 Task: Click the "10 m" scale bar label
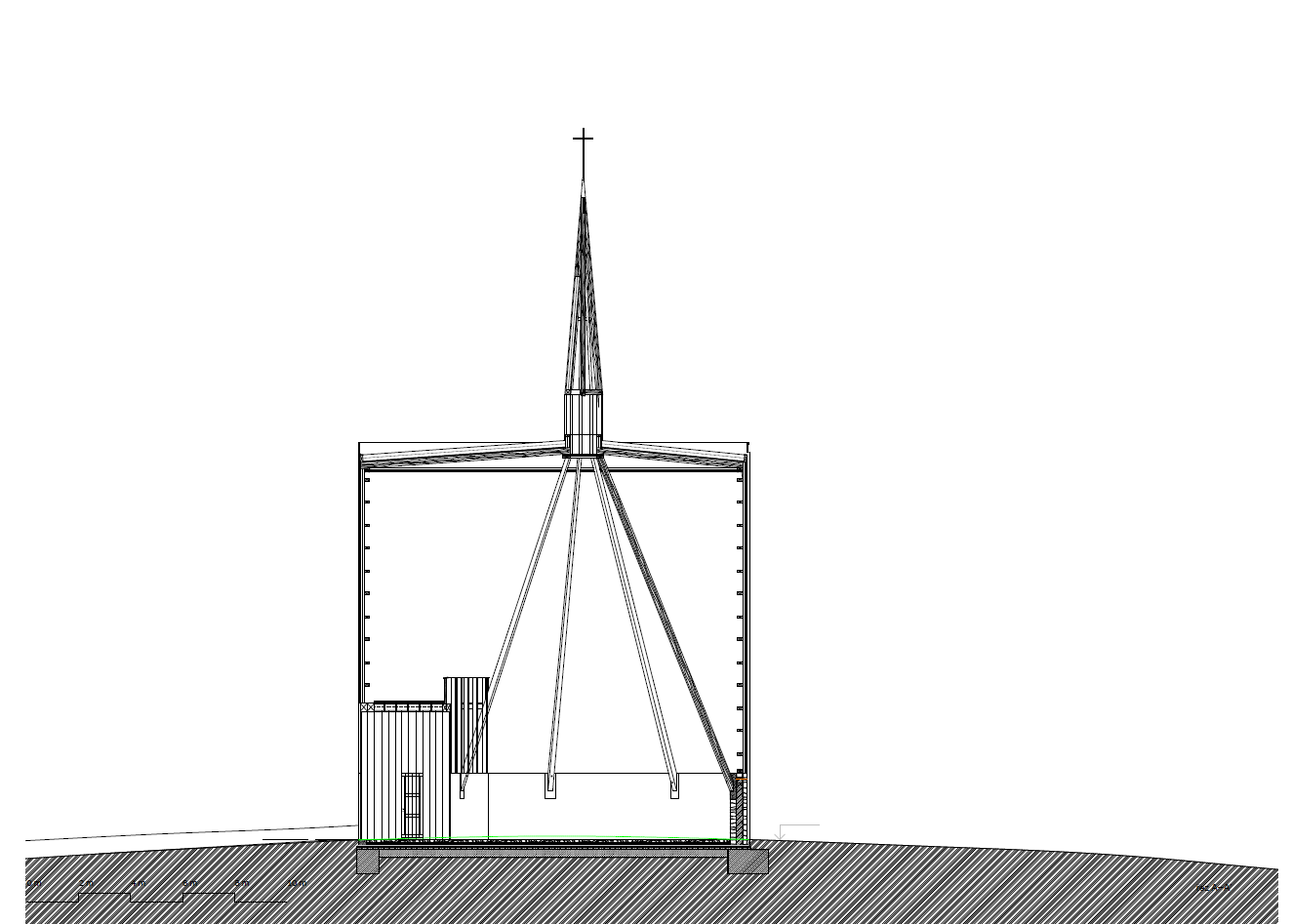point(296,884)
